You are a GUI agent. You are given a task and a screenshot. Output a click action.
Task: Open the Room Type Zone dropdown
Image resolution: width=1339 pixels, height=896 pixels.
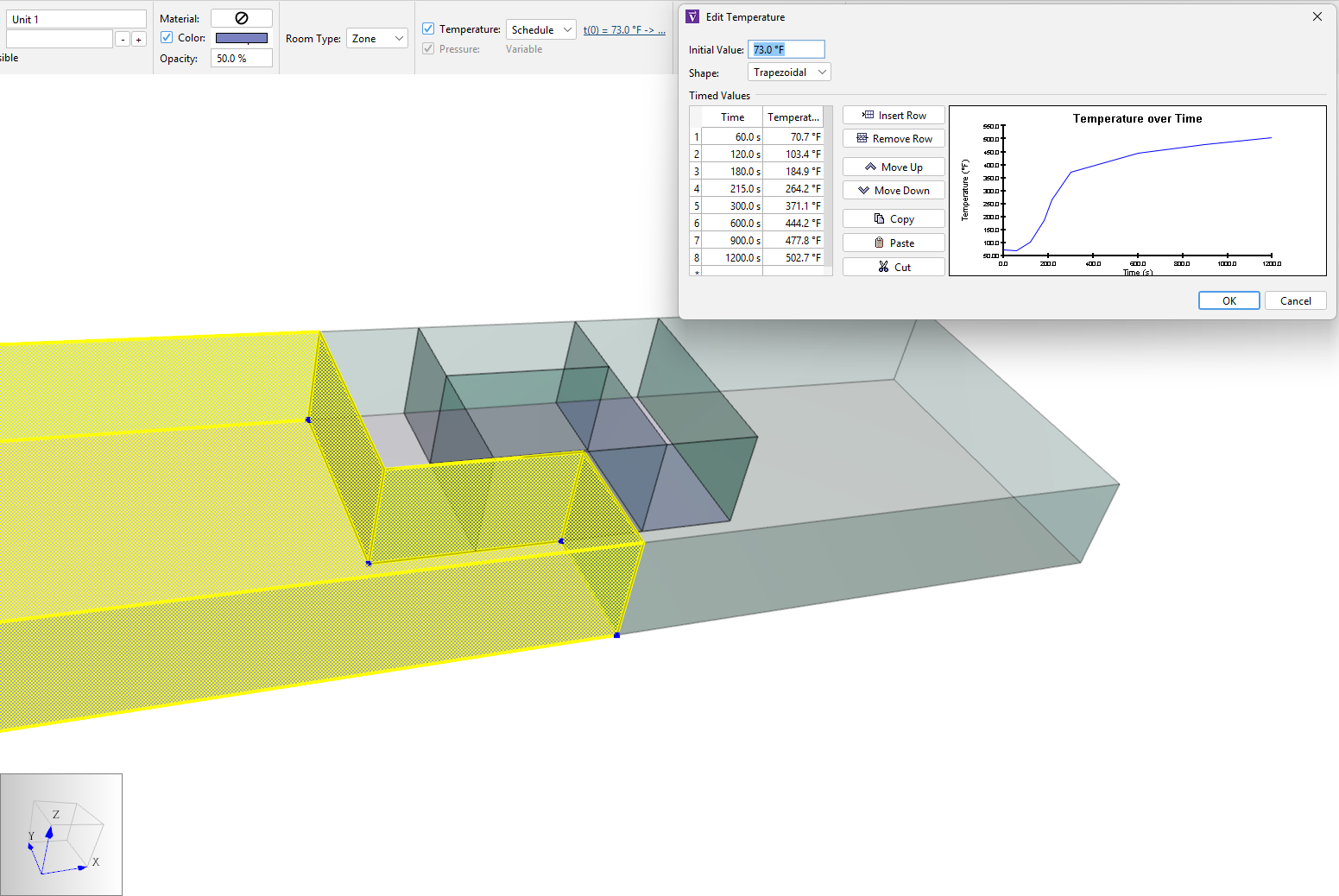coord(376,39)
